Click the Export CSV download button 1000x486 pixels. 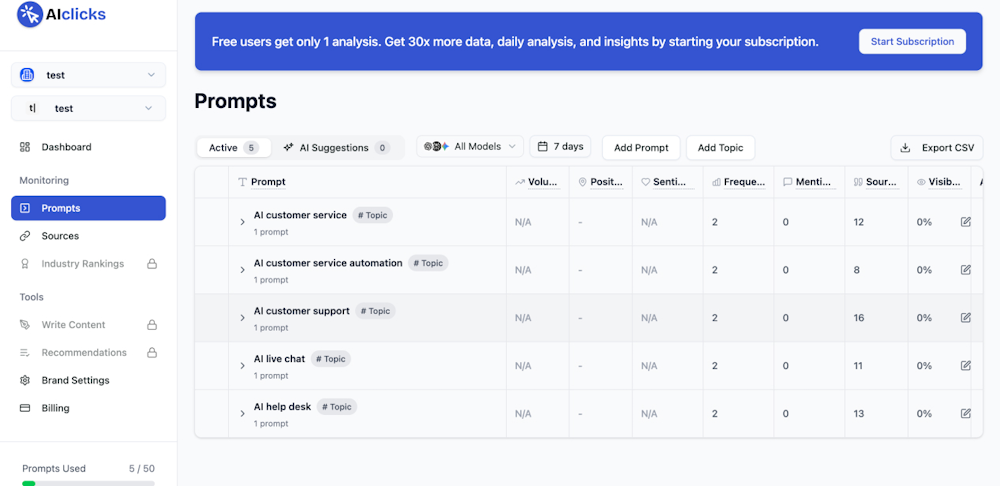click(937, 147)
